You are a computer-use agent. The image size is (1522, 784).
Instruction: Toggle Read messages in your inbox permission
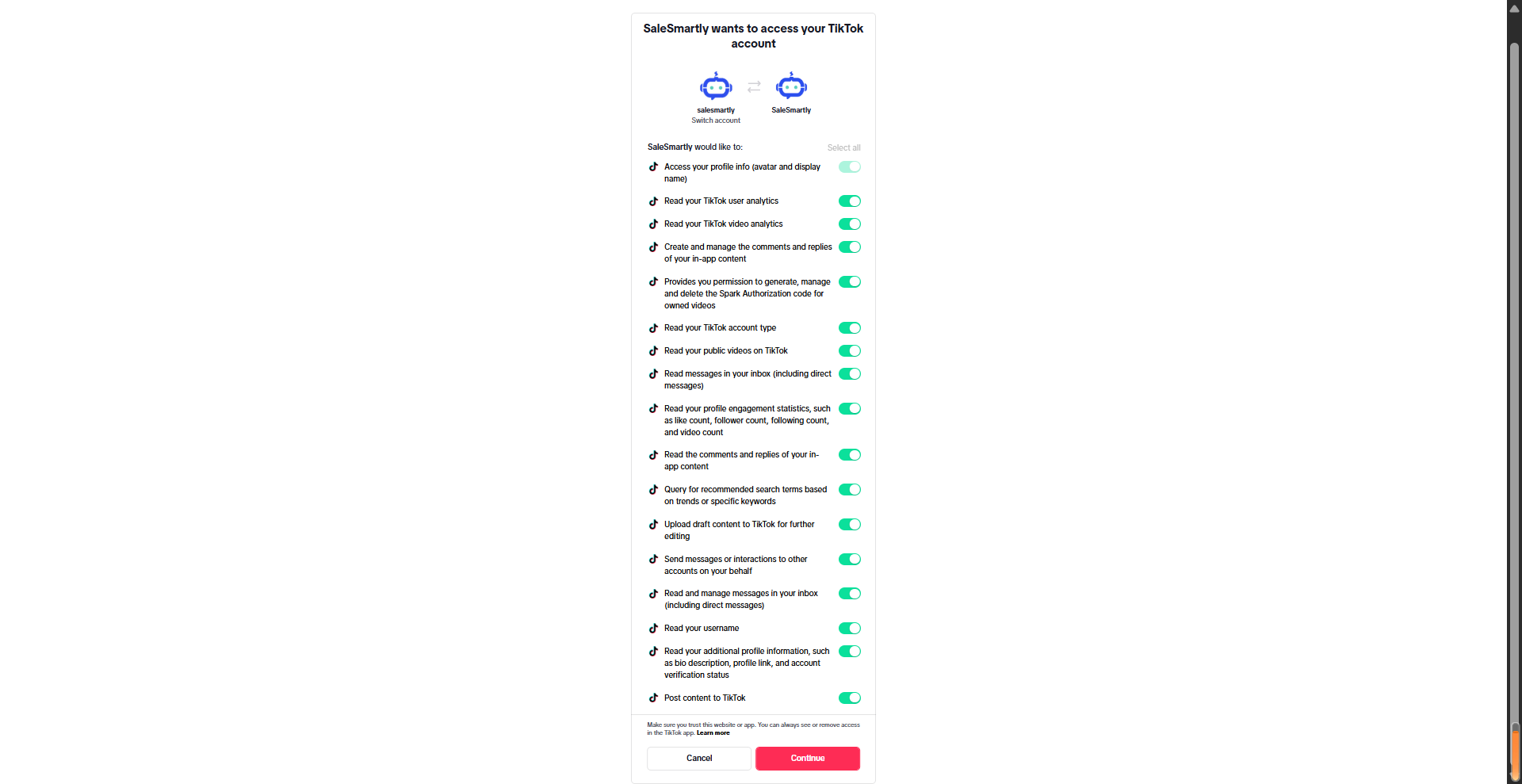tap(849, 374)
